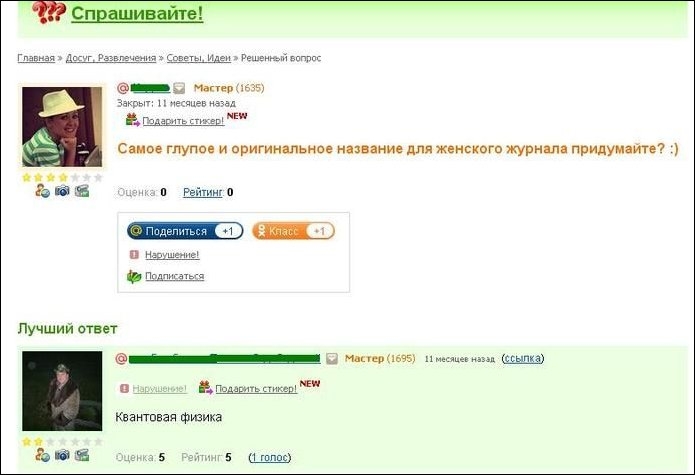Go to Главная in breadcrumbs
The image size is (695, 475).
click(36, 58)
